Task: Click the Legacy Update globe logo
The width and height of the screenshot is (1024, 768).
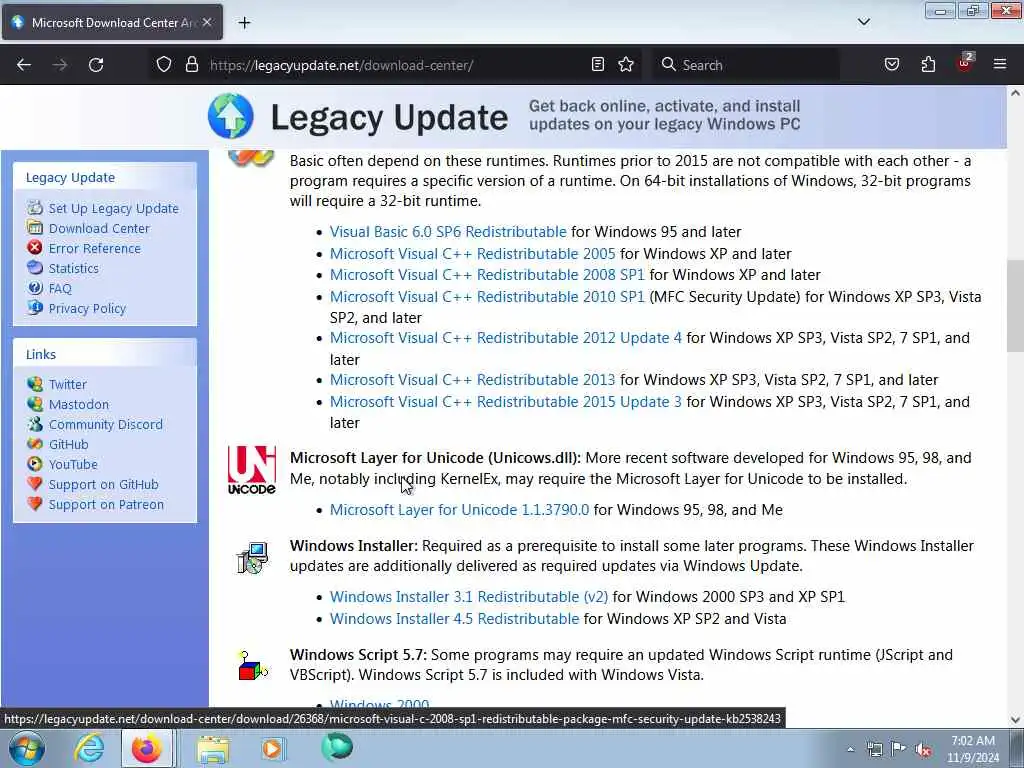Action: pyautogui.click(x=231, y=116)
